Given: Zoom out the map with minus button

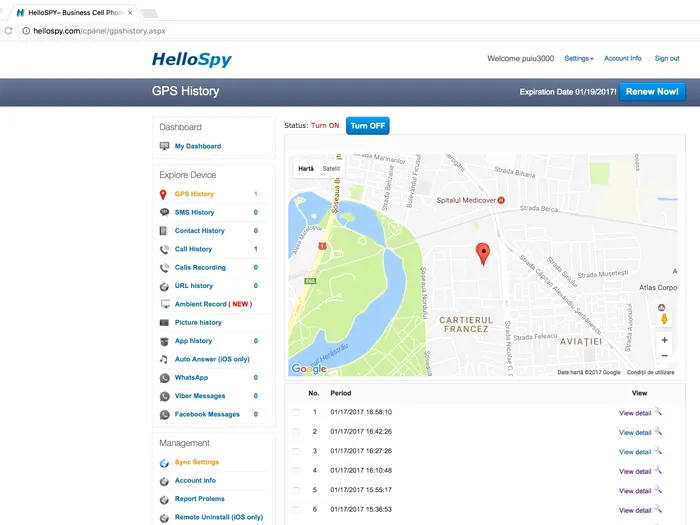Looking at the screenshot, I should point(664,356).
